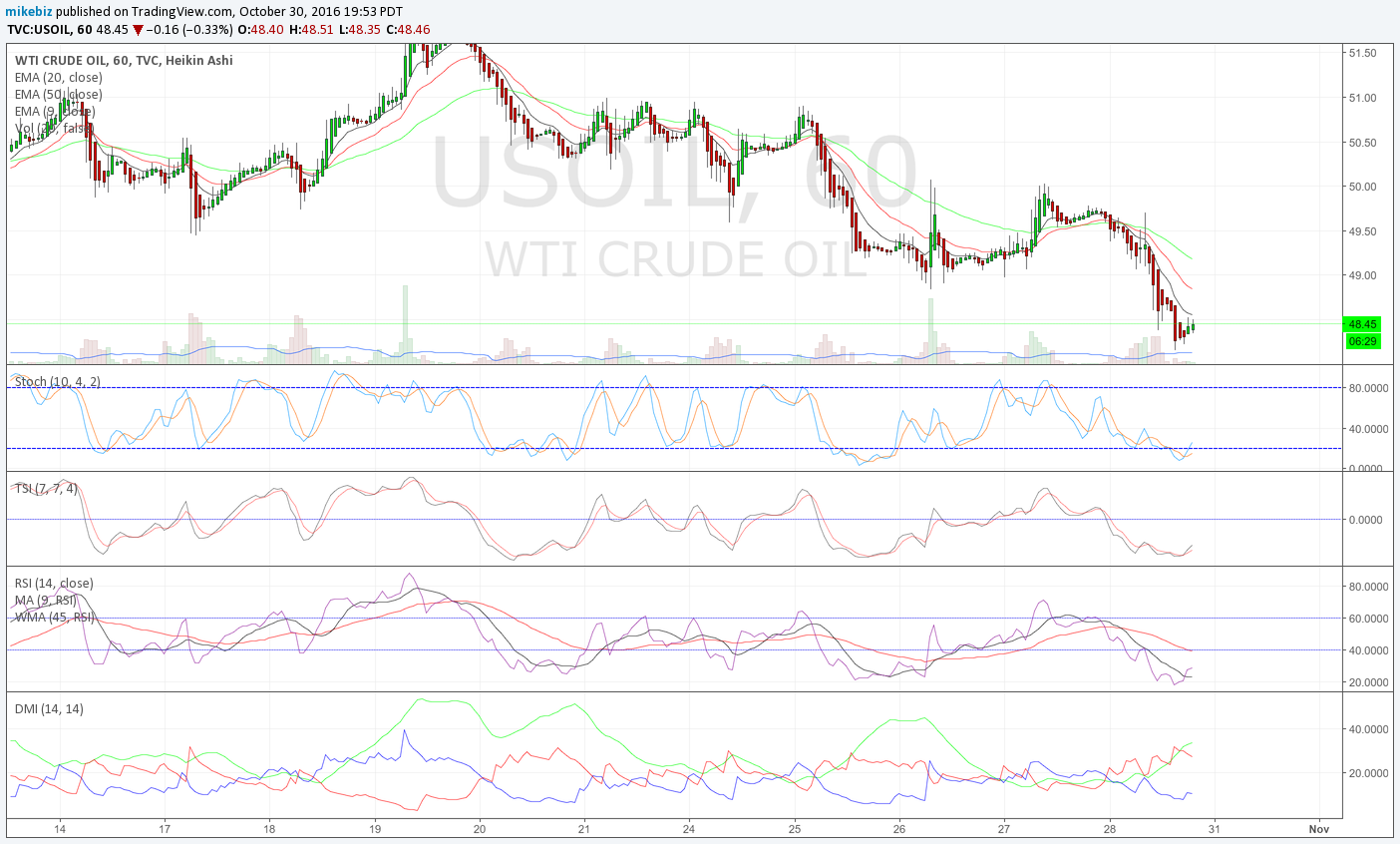Screen dimensions: 1400x844
Task: Click the C:48.46 close value in header
Action: [409, 29]
